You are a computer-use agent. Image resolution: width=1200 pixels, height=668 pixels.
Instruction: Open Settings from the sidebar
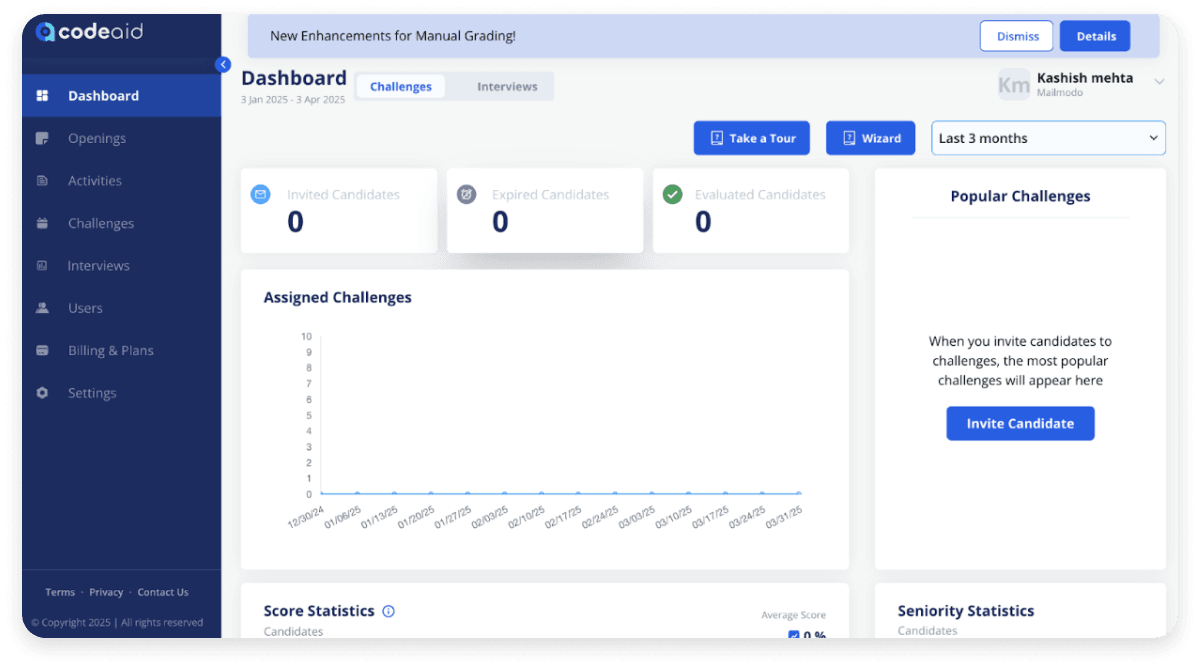(121, 393)
